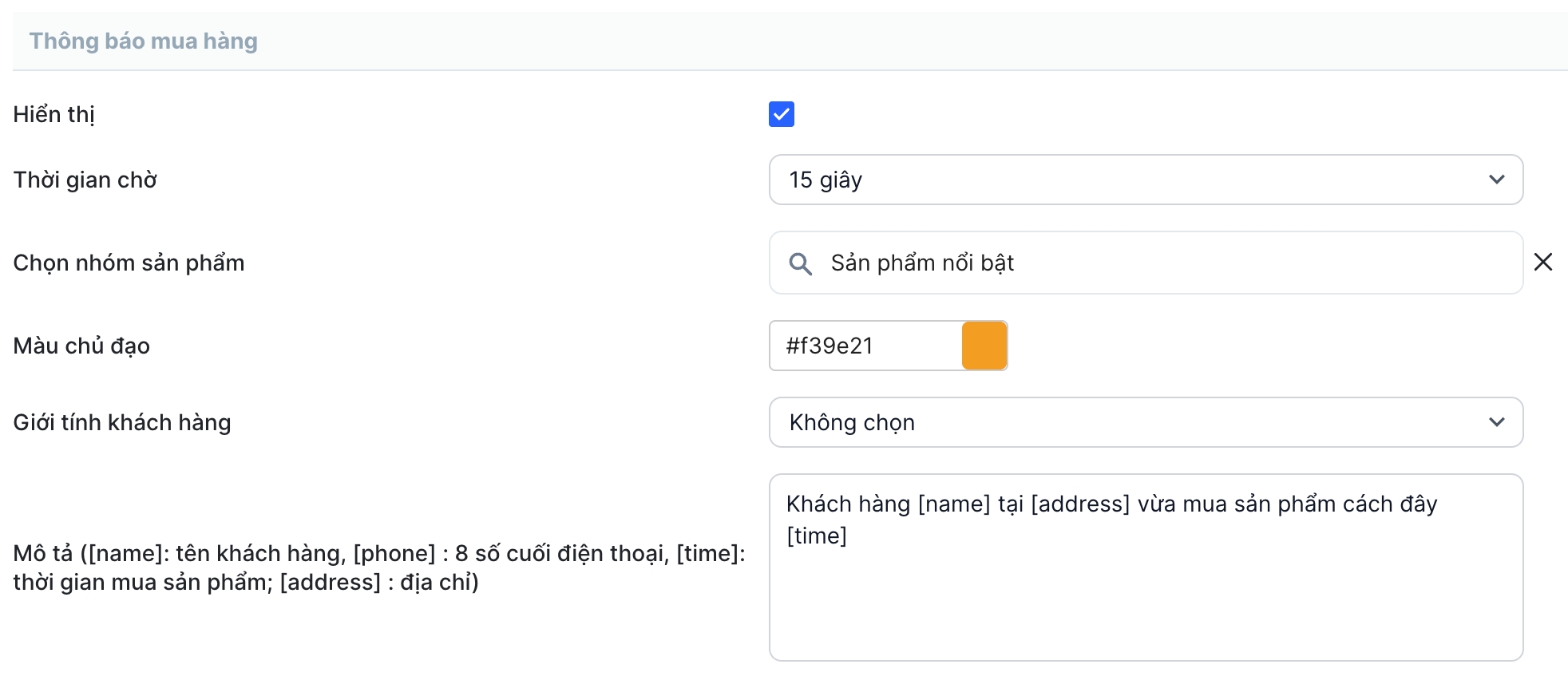This screenshot has height=680, width=1568.
Task: Click the Thông báo mua hàng section header
Action: [x=144, y=41]
